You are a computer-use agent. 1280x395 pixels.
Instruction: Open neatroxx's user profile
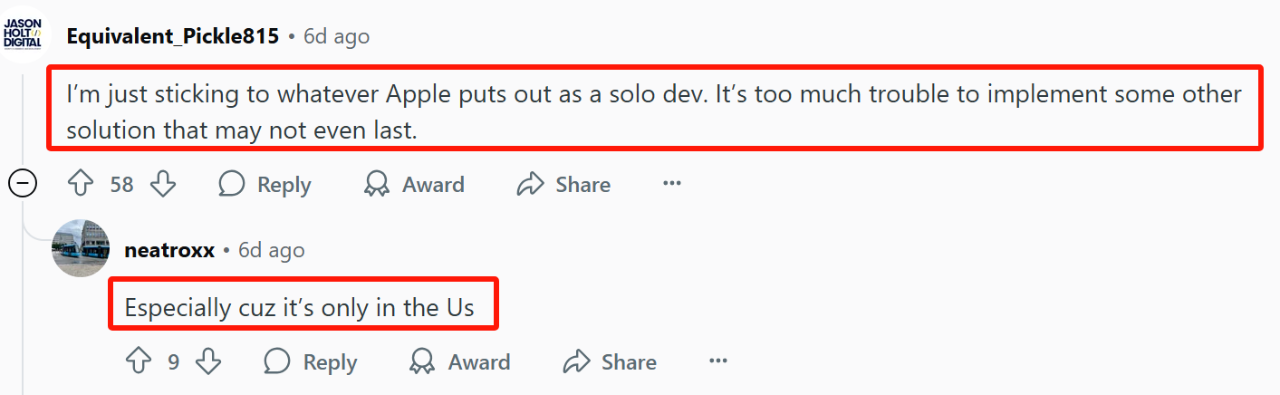coord(169,250)
